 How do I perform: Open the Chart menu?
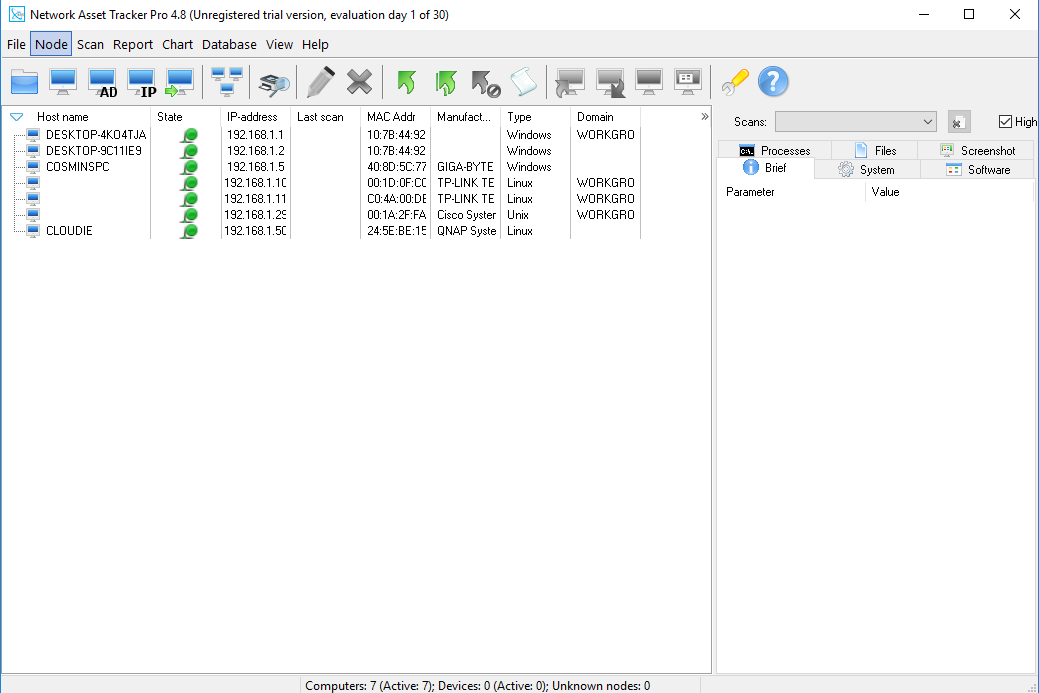[x=178, y=44]
